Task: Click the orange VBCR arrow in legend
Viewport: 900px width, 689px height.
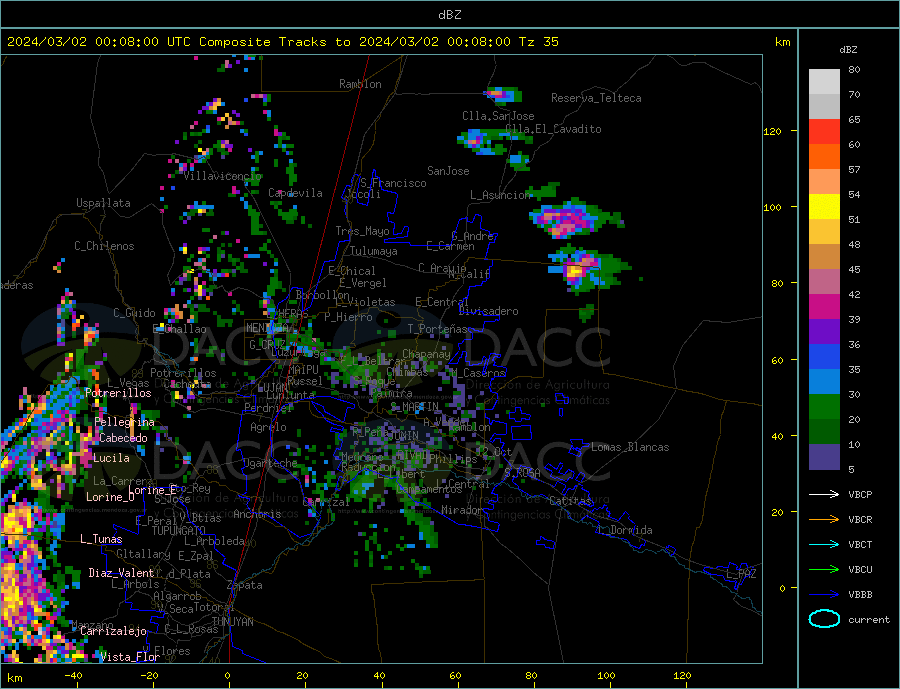Action: point(824,520)
